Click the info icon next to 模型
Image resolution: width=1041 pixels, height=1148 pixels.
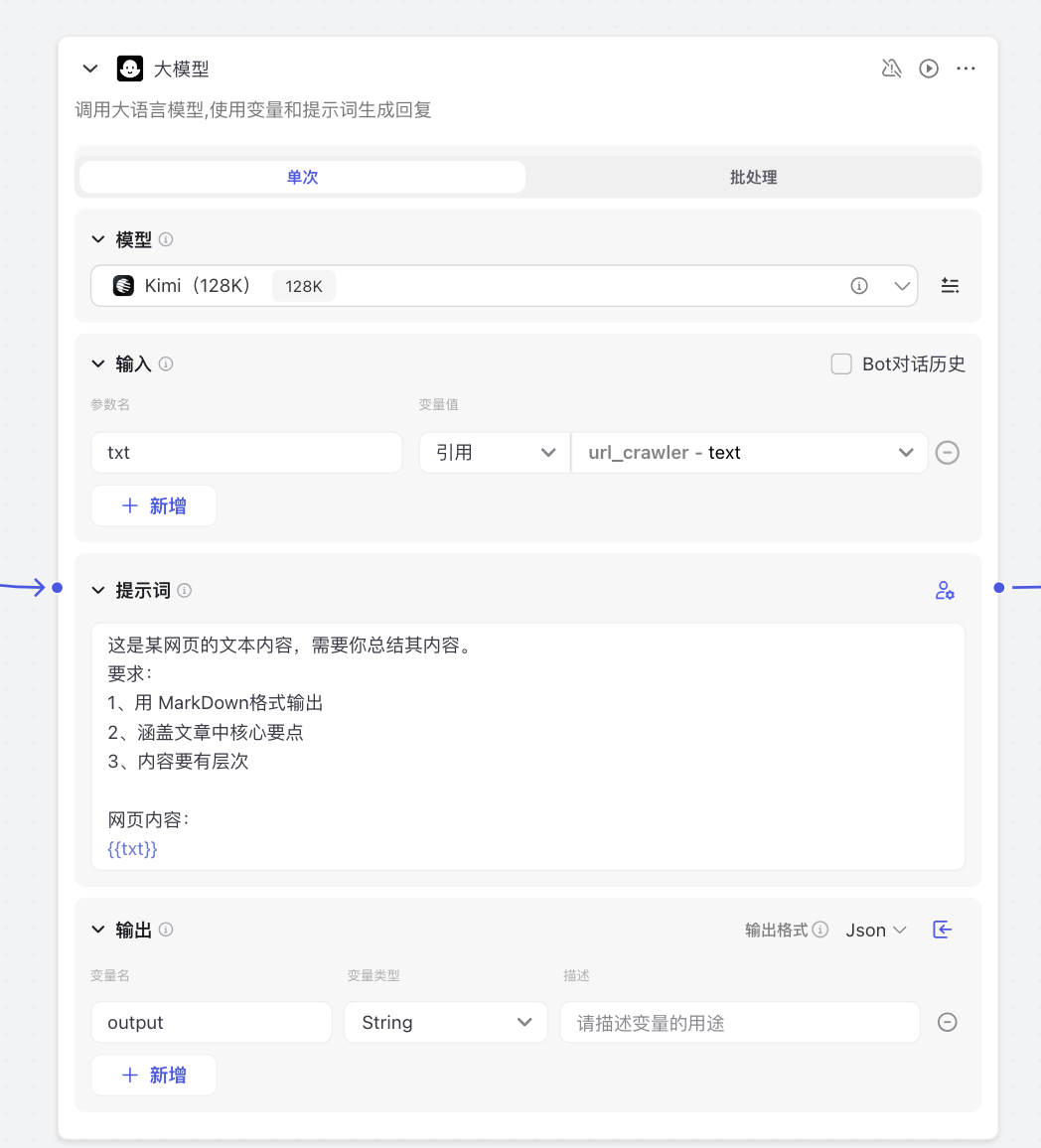tap(166, 239)
